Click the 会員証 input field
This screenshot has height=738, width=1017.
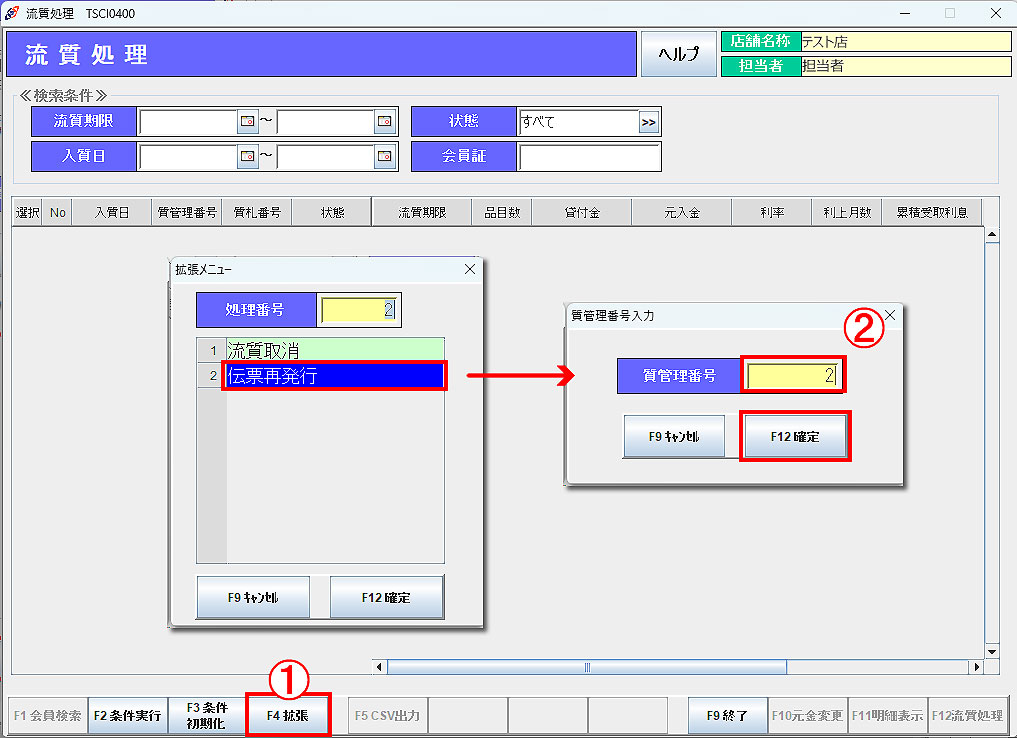589,156
